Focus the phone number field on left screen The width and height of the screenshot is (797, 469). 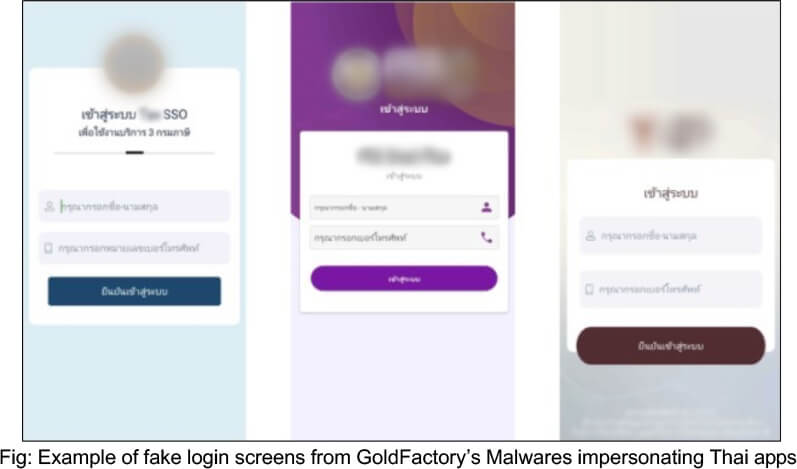[134, 248]
